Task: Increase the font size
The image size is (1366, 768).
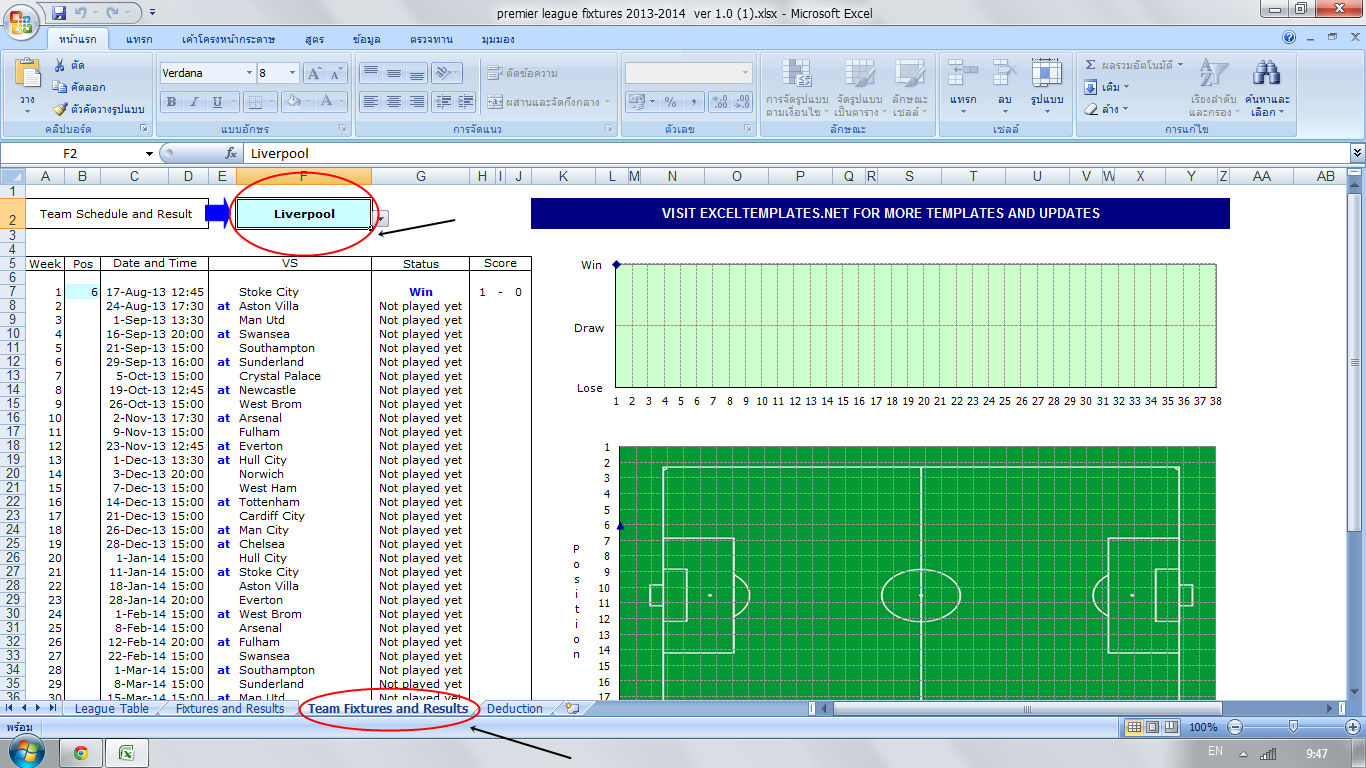Action: coord(314,73)
